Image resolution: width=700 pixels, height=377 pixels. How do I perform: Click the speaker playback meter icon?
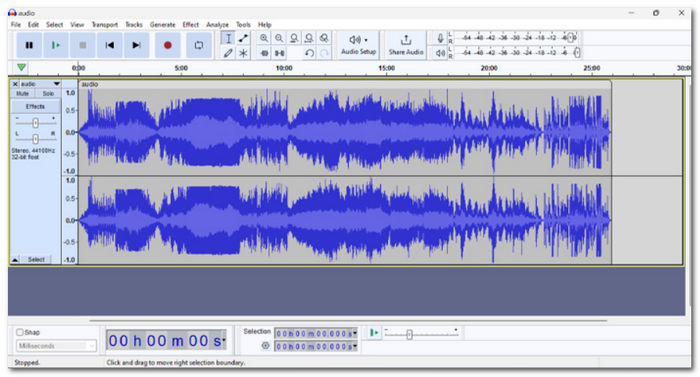pyautogui.click(x=440, y=53)
